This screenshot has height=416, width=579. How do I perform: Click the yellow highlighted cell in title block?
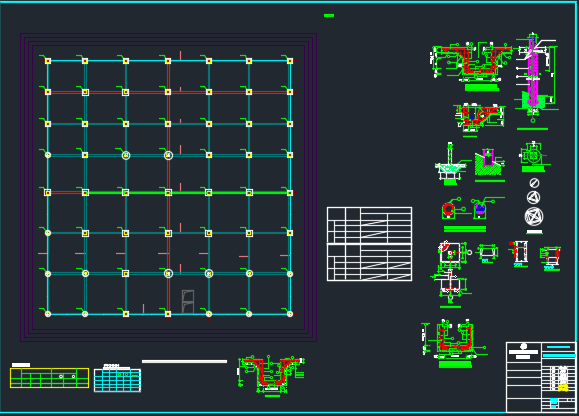[x=563, y=388]
